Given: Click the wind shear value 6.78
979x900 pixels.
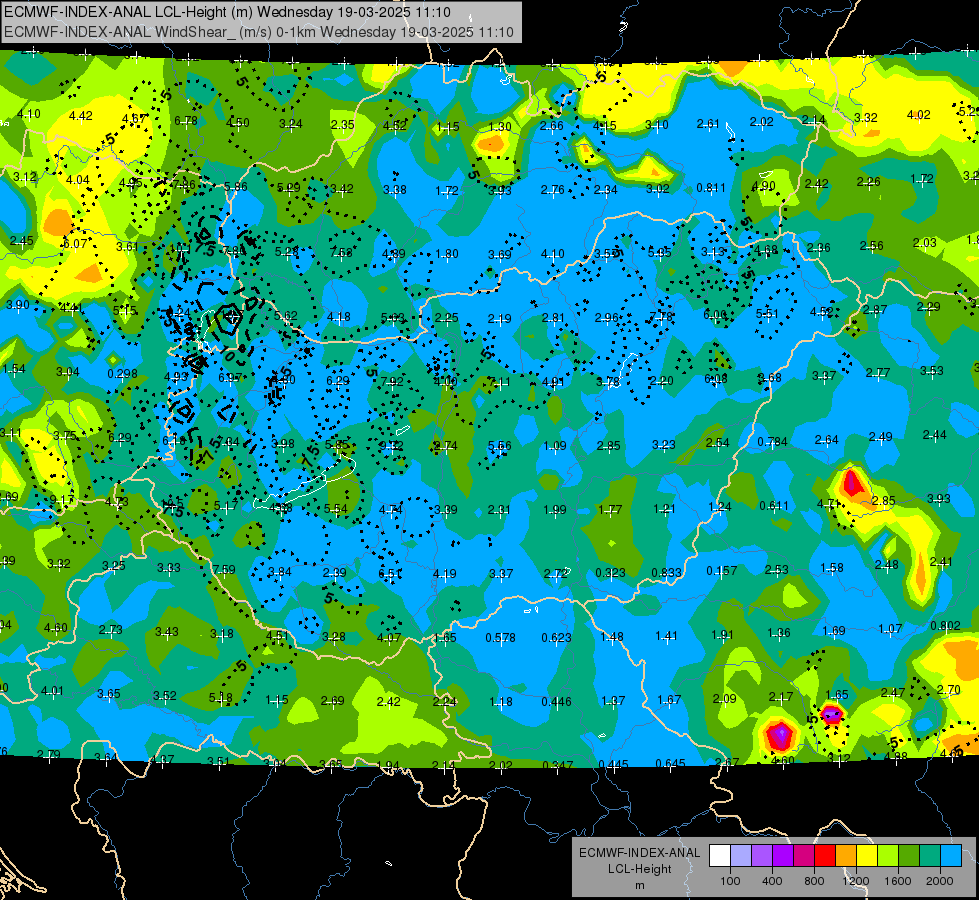Looking at the screenshot, I should click(185, 121).
